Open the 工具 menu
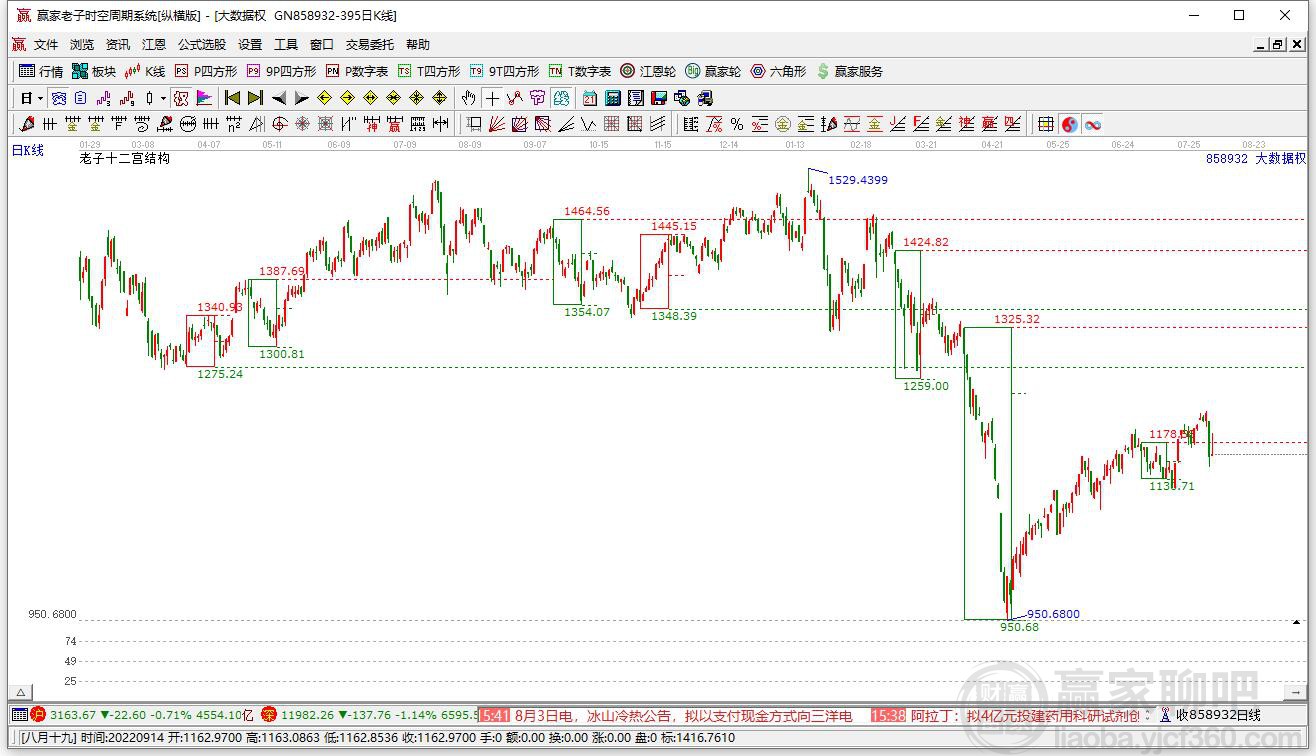Screen dimensions: 1316x756 pos(286,45)
